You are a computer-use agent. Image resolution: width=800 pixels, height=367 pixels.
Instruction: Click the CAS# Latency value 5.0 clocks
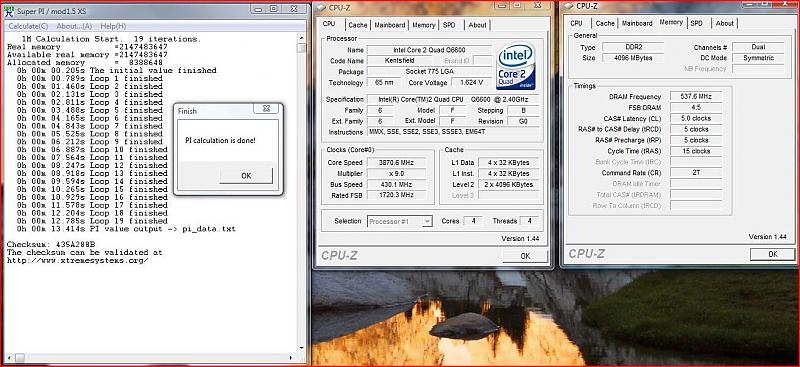(696, 118)
